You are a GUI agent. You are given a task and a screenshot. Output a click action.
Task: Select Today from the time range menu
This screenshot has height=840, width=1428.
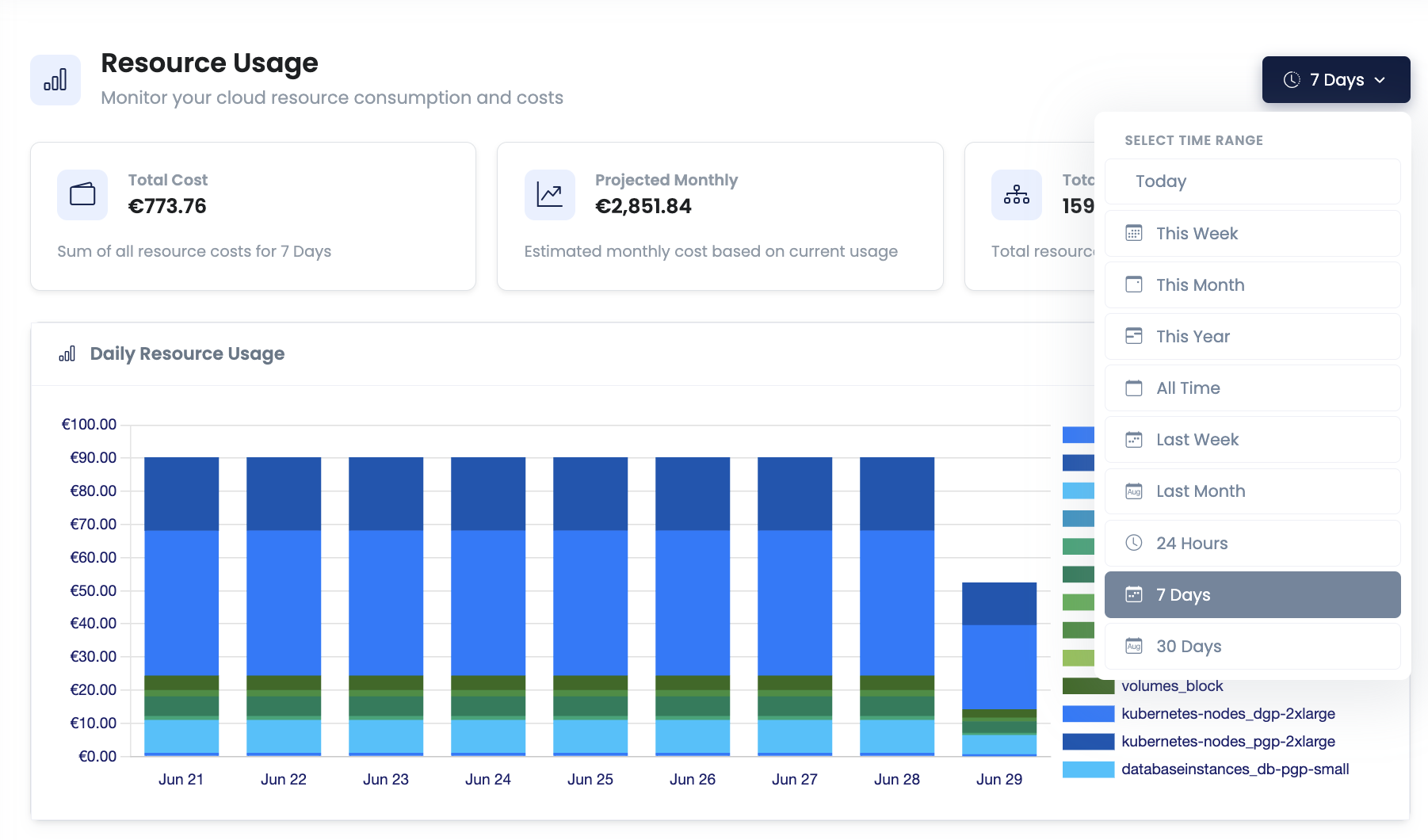pyautogui.click(x=1252, y=181)
